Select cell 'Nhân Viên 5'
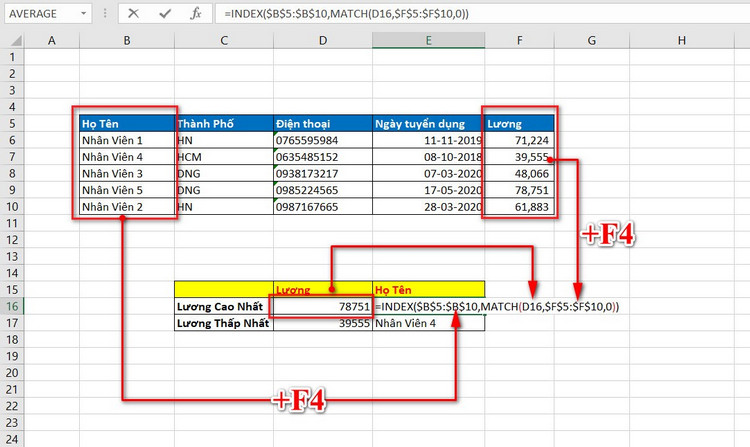Viewport: 750px width, 447px height. pos(127,190)
